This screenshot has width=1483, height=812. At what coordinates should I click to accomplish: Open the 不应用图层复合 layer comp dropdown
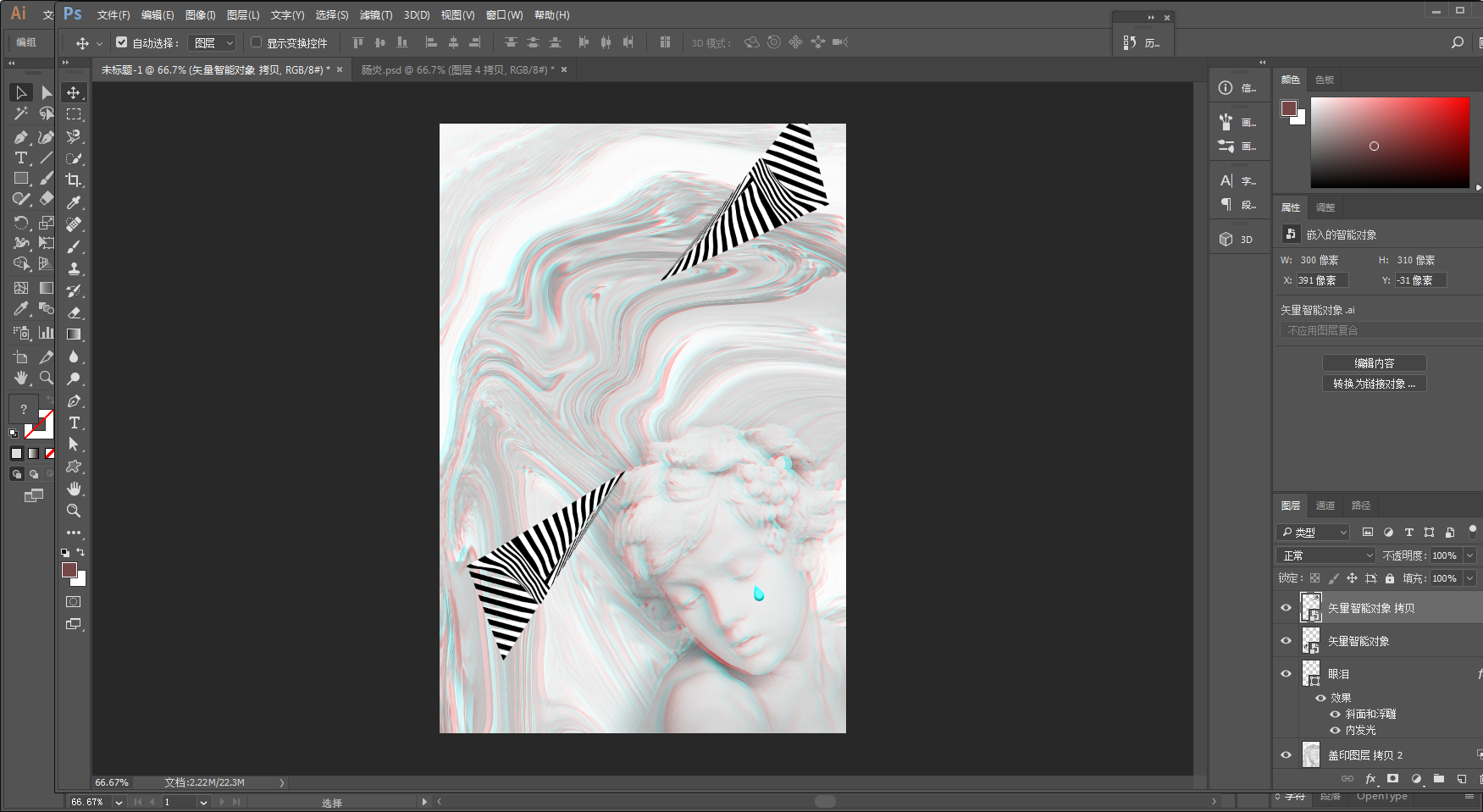point(1381,330)
